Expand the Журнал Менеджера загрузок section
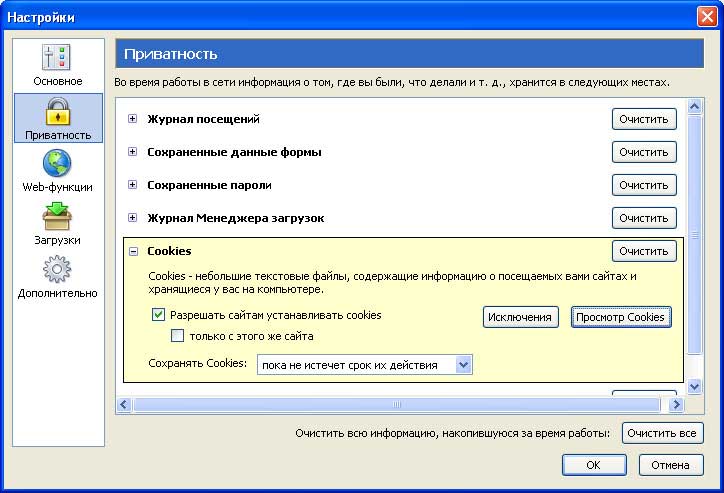Screen dimensions: 724x493 (x=133, y=218)
